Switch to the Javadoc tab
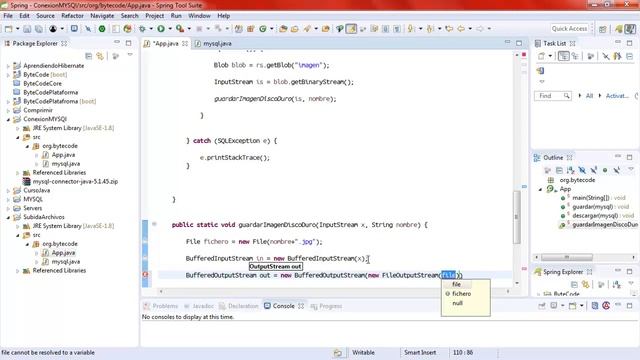This screenshot has height=360, width=640. point(199,306)
